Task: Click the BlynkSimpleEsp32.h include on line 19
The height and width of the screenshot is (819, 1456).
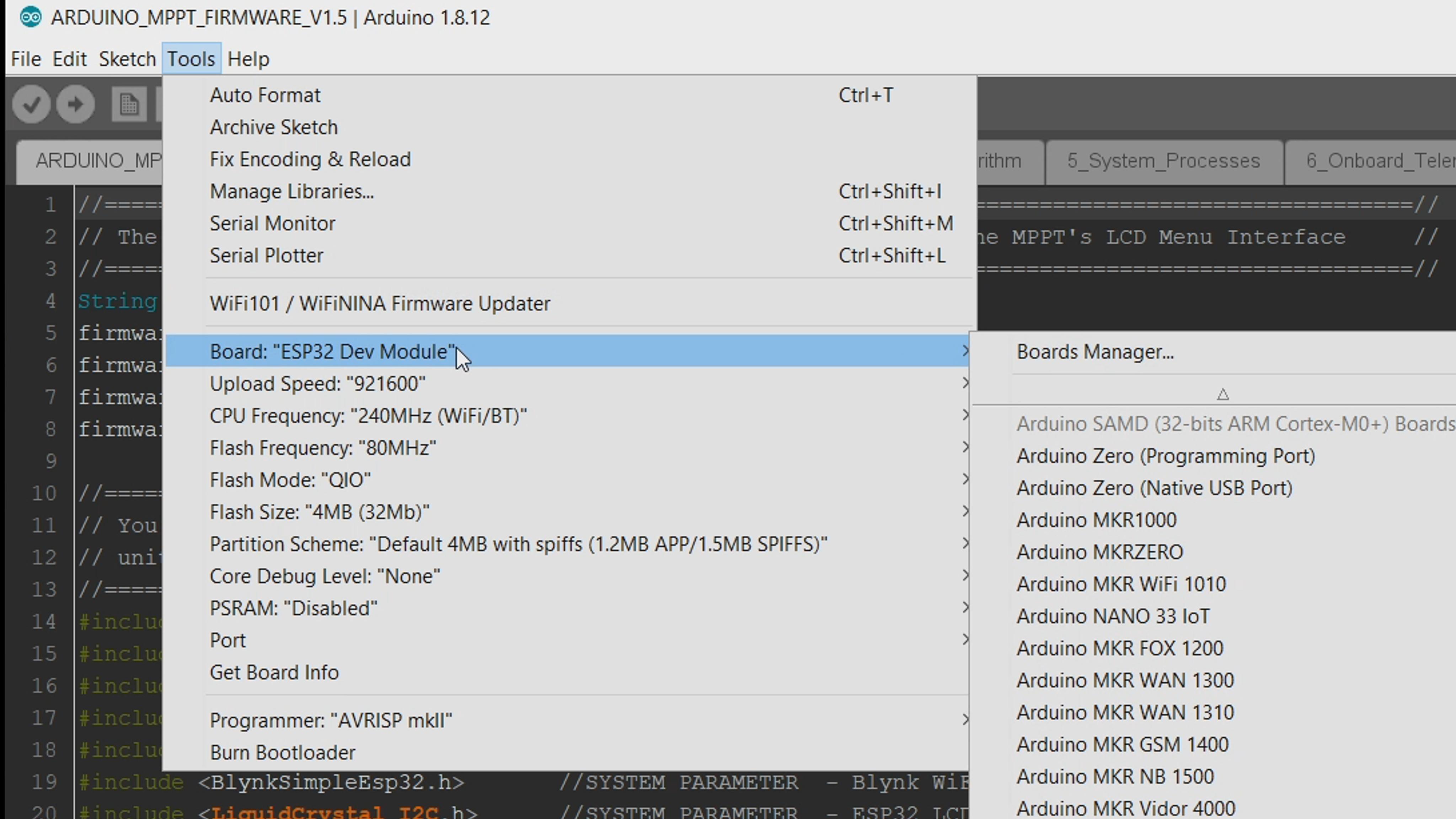Action: [331, 782]
